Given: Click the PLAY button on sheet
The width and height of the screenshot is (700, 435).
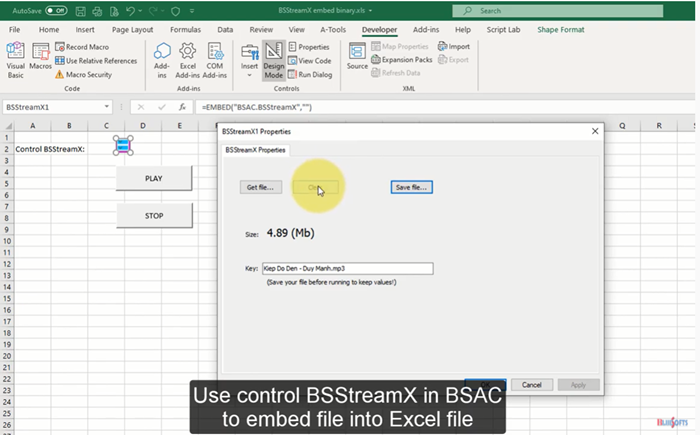Looking at the screenshot, I should [x=154, y=178].
